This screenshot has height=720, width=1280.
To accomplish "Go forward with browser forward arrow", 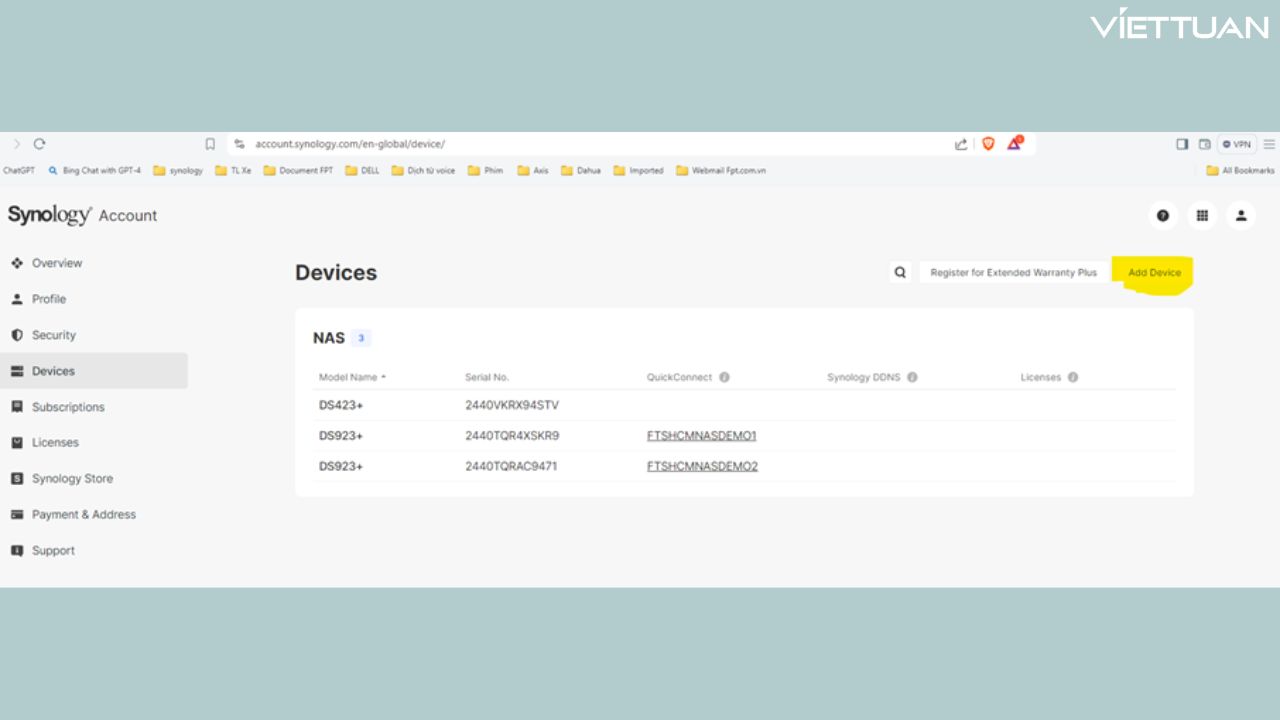I will (16, 144).
